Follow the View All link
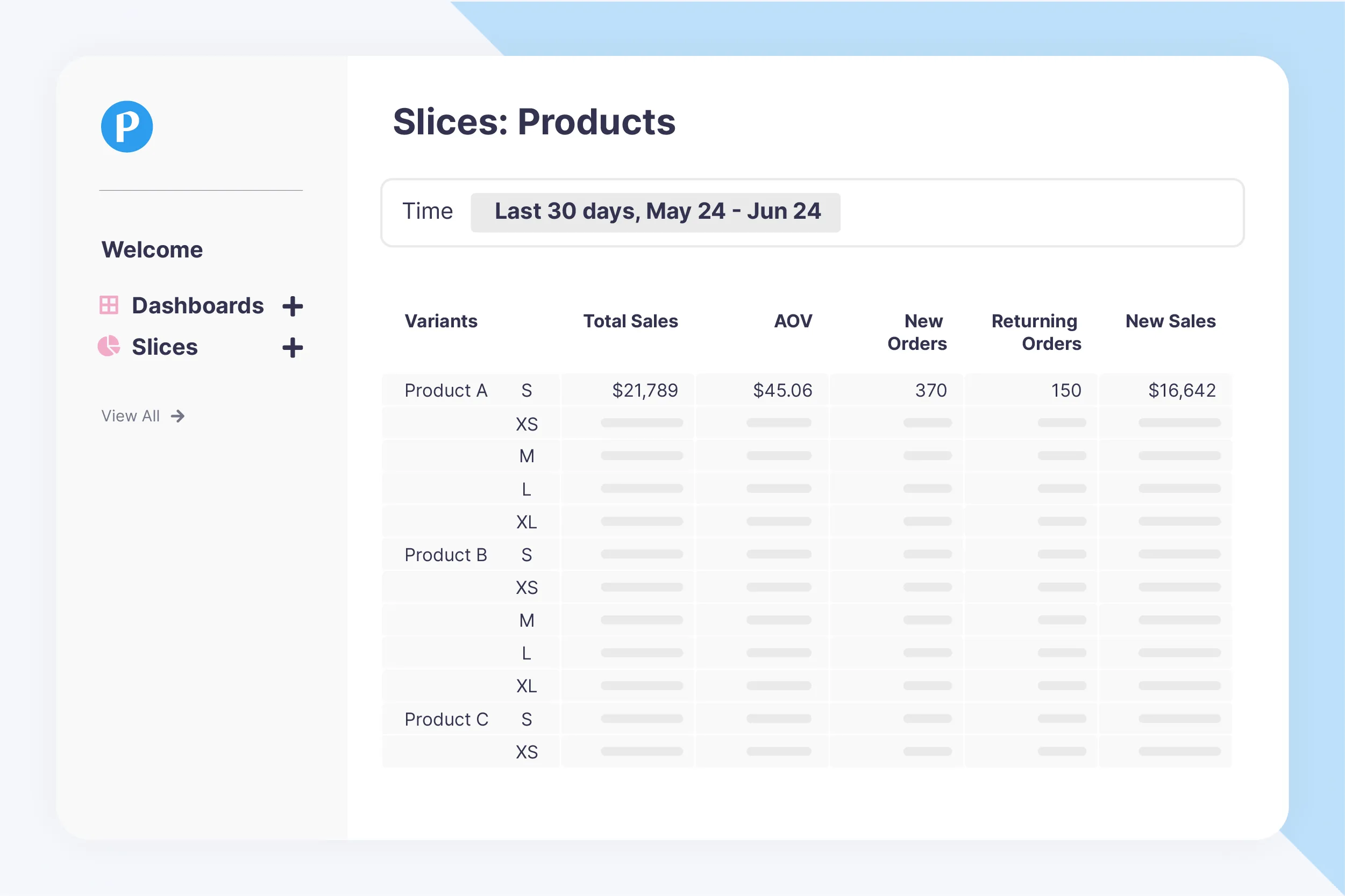The image size is (1345, 896). (x=130, y=416)
